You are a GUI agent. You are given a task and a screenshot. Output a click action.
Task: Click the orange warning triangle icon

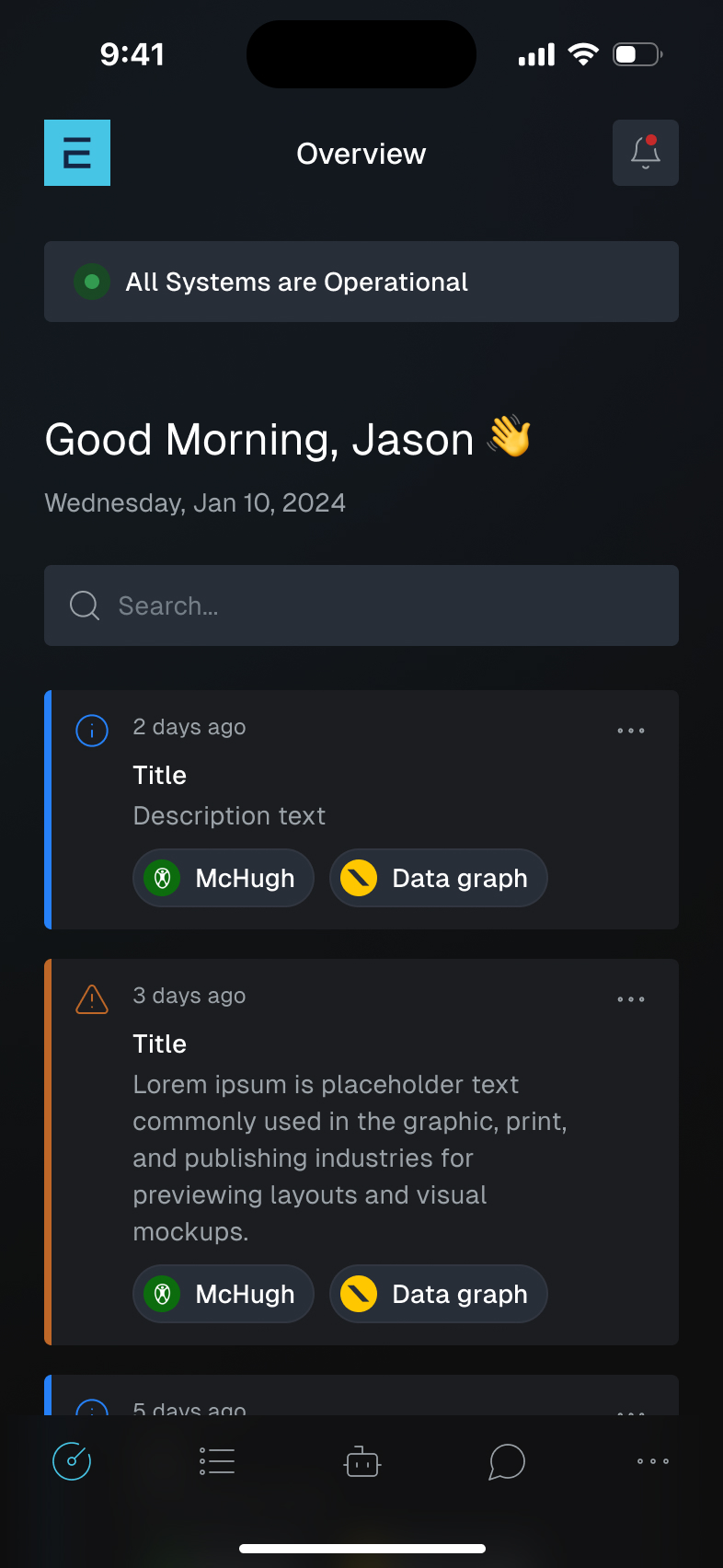(92, 999)
